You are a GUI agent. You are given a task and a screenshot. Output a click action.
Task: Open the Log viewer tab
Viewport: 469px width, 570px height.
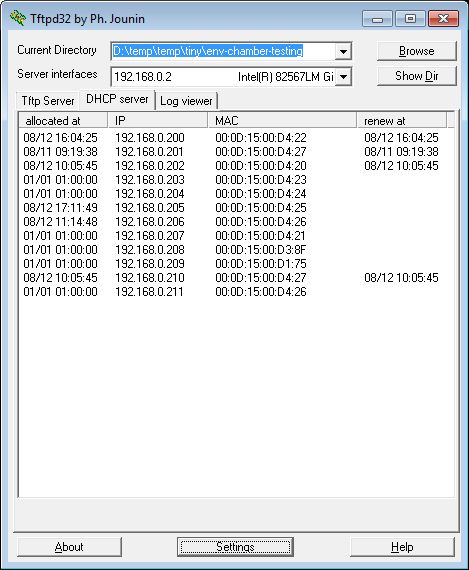(x=186, y=101)
